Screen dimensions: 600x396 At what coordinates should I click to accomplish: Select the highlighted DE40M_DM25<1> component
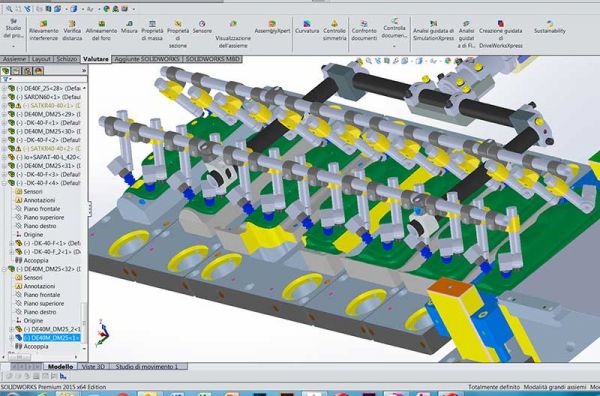click(52, 338)
